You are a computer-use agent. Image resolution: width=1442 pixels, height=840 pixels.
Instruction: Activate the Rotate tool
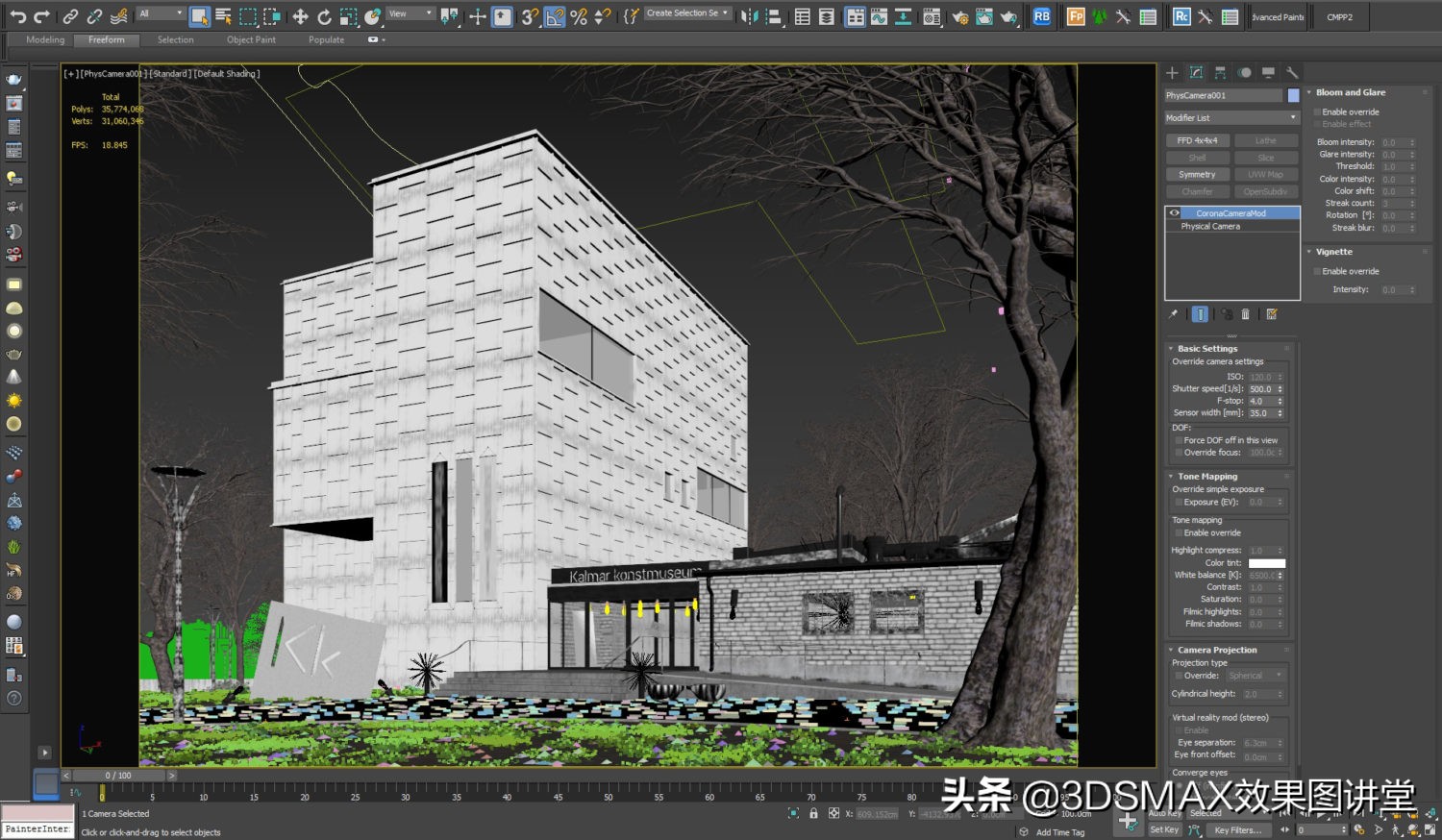[x=324, y=16]
